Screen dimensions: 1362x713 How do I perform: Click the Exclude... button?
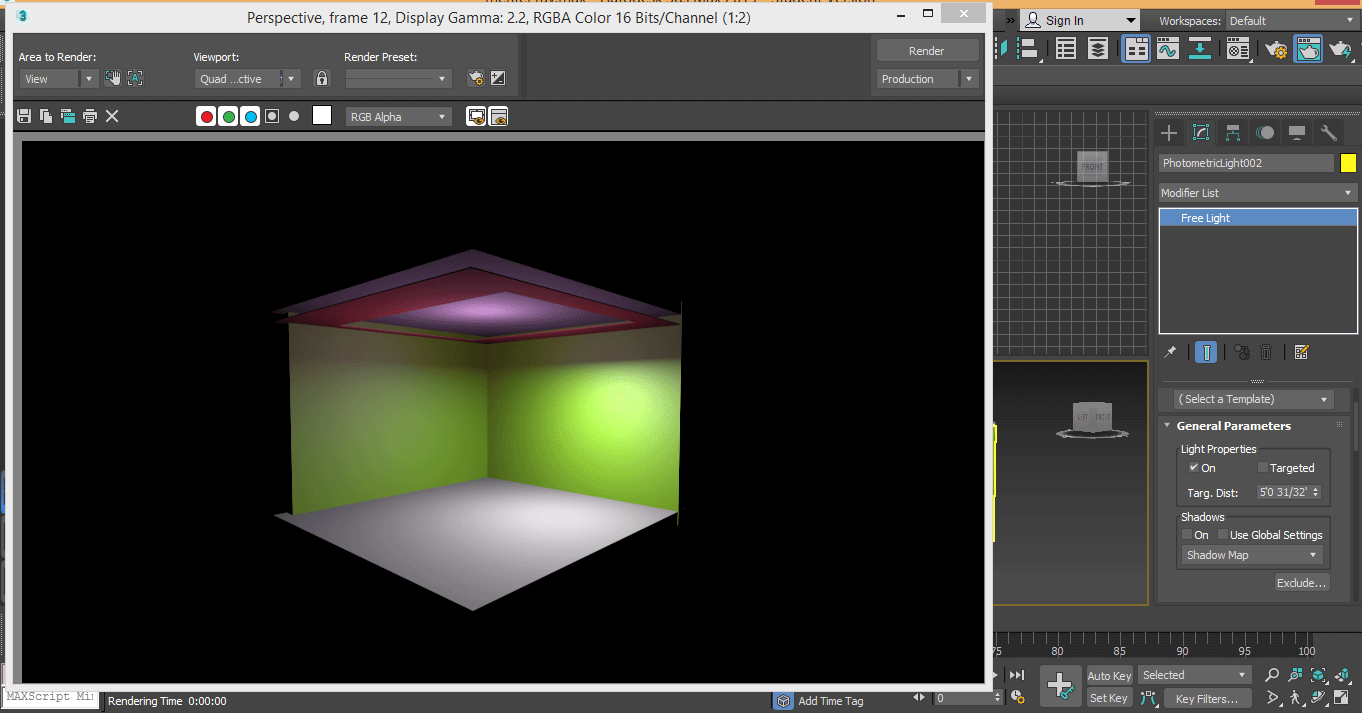pos(1301,583)
